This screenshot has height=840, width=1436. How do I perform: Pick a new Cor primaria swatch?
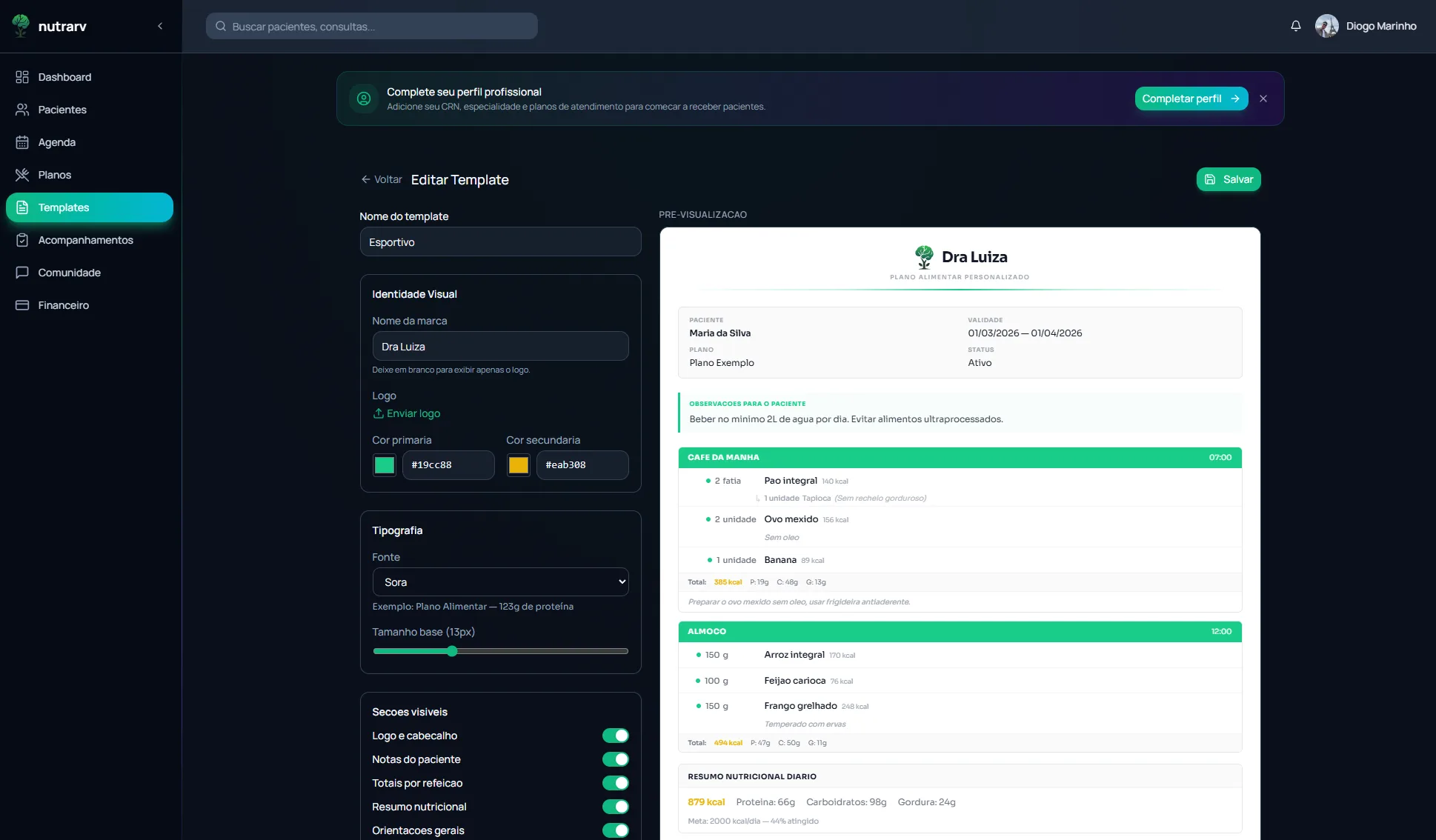click(x=384, y=465)
